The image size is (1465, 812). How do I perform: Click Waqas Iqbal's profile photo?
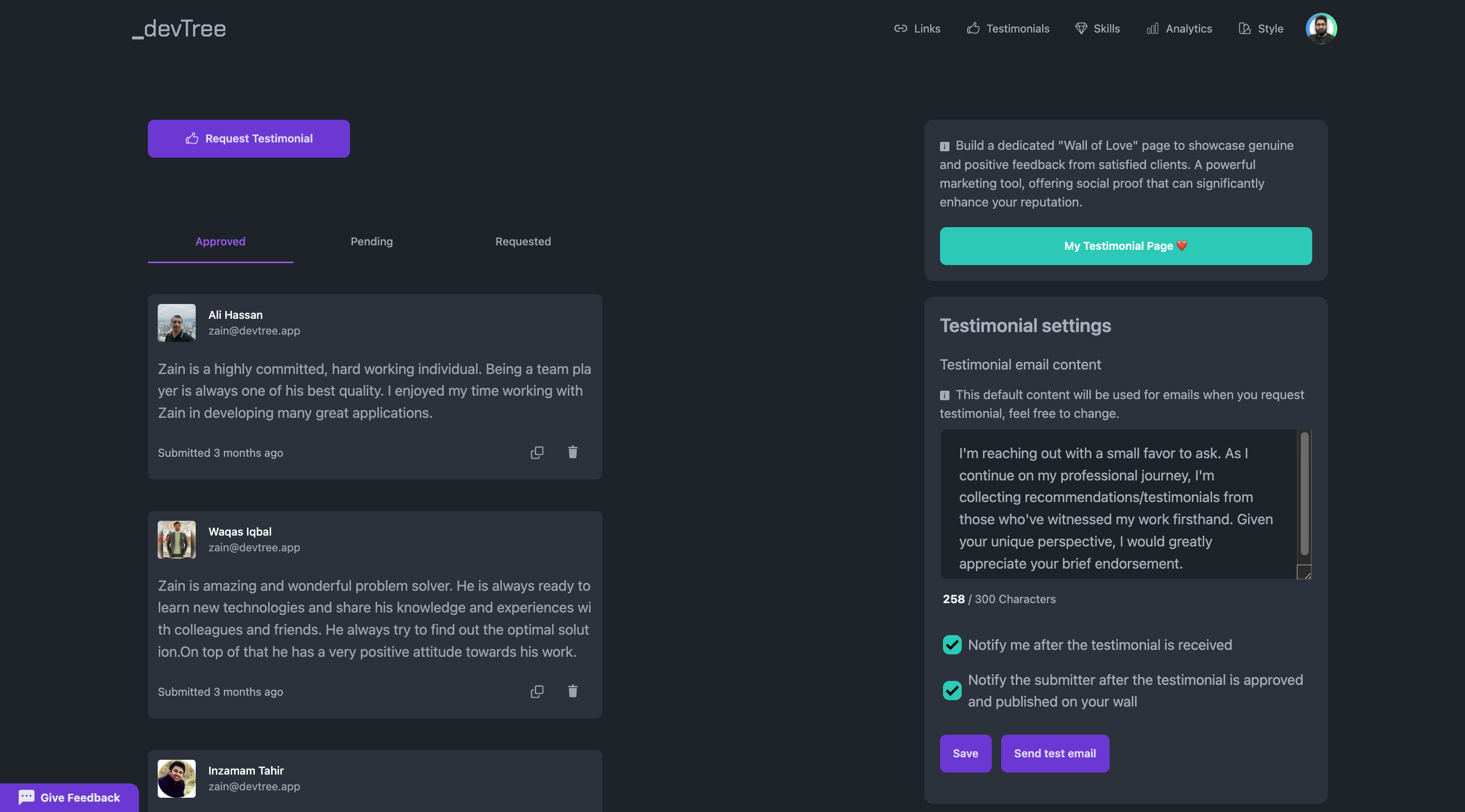pyautogui.click(x=176, y=539)
